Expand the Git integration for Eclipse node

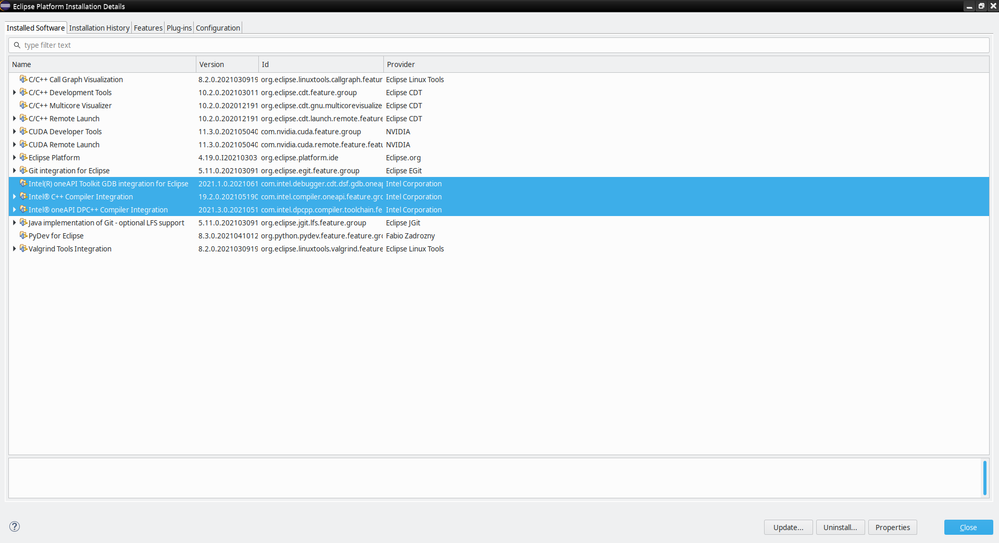point(14,171)
